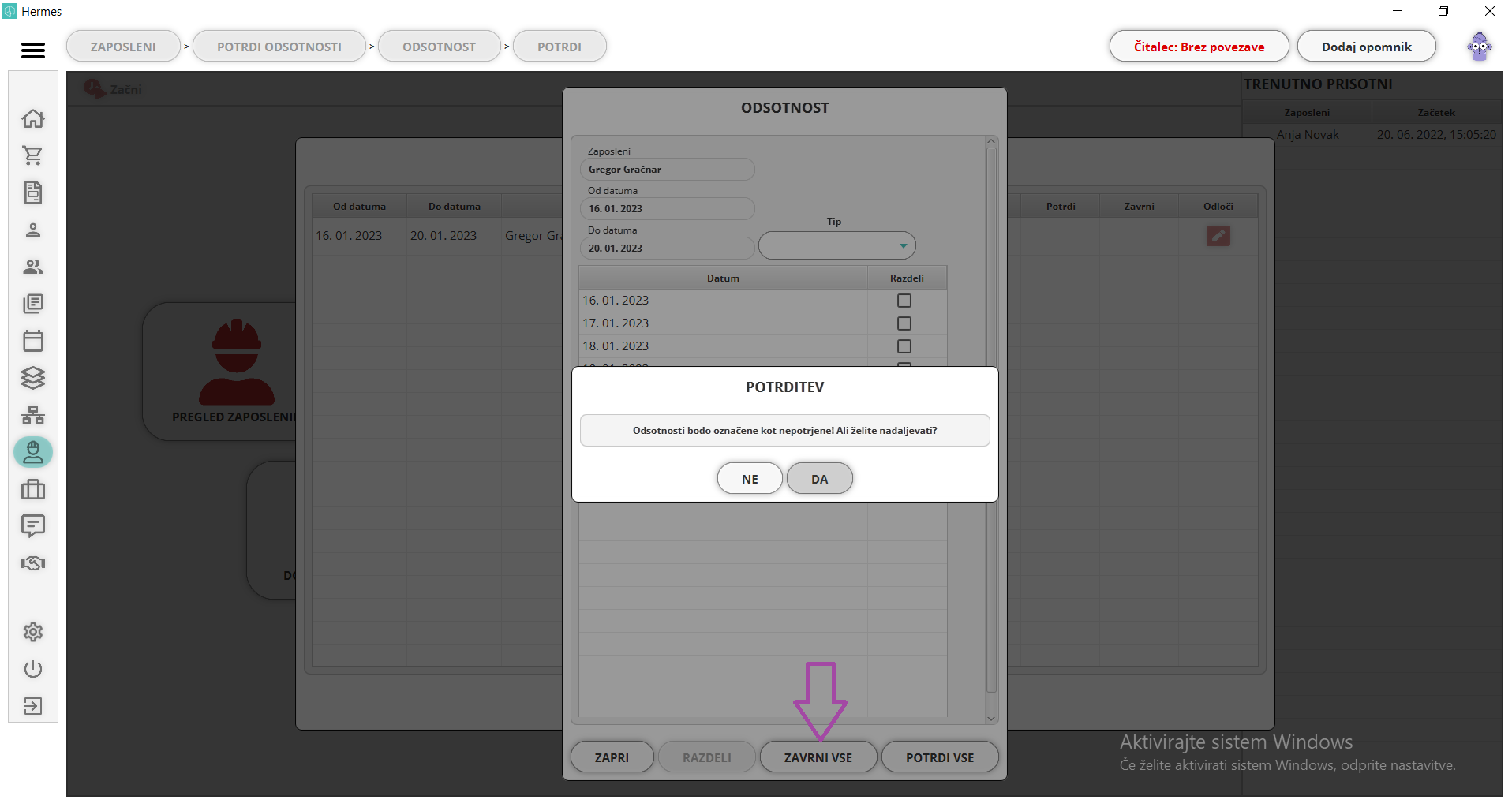Click the Zaposleni field Gregor Gračnar
Image resolution: width=1512 pixels, height=811 pixels.
(667, 169)
